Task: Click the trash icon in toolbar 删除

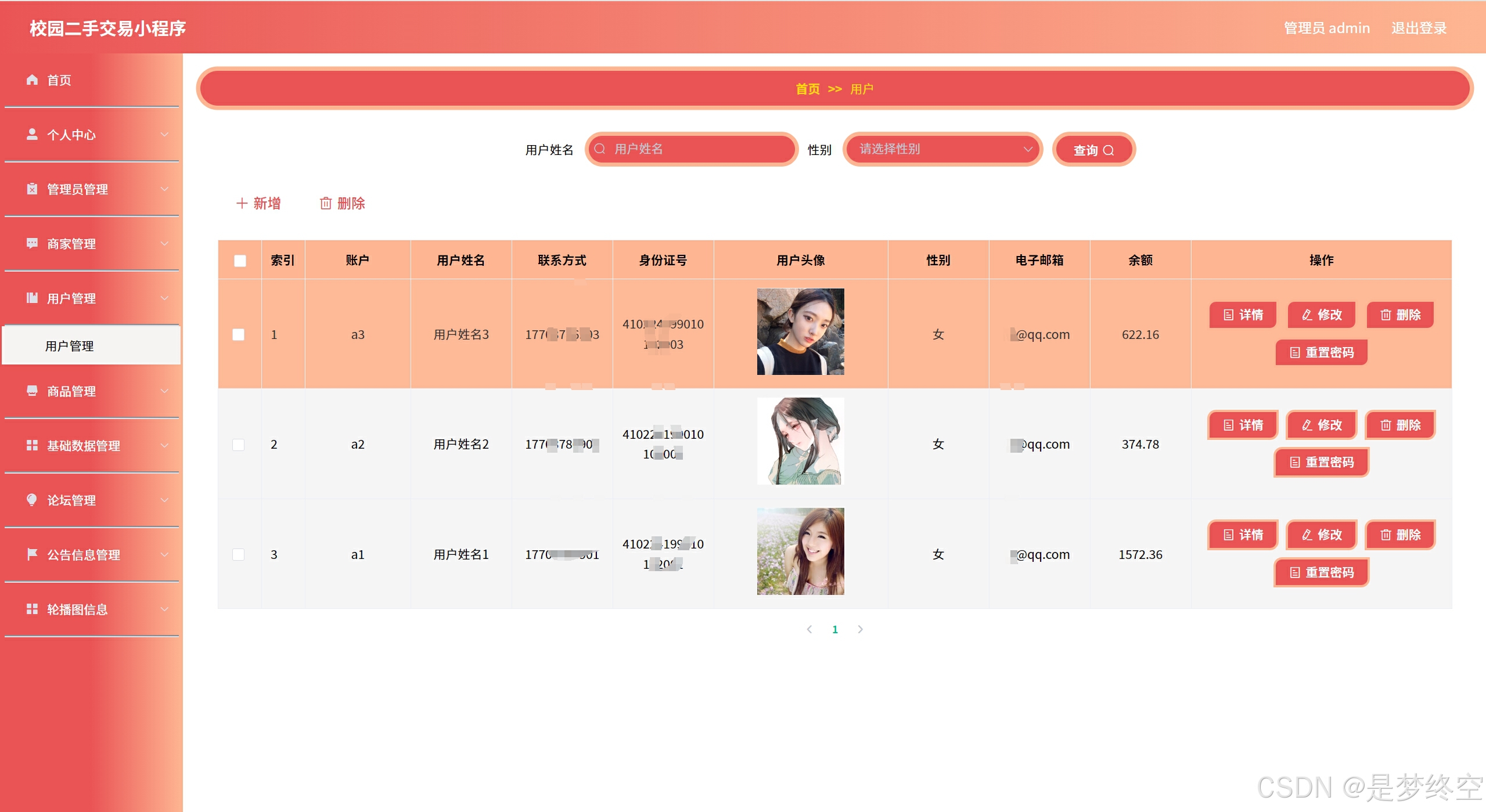Action: [326, 203]
